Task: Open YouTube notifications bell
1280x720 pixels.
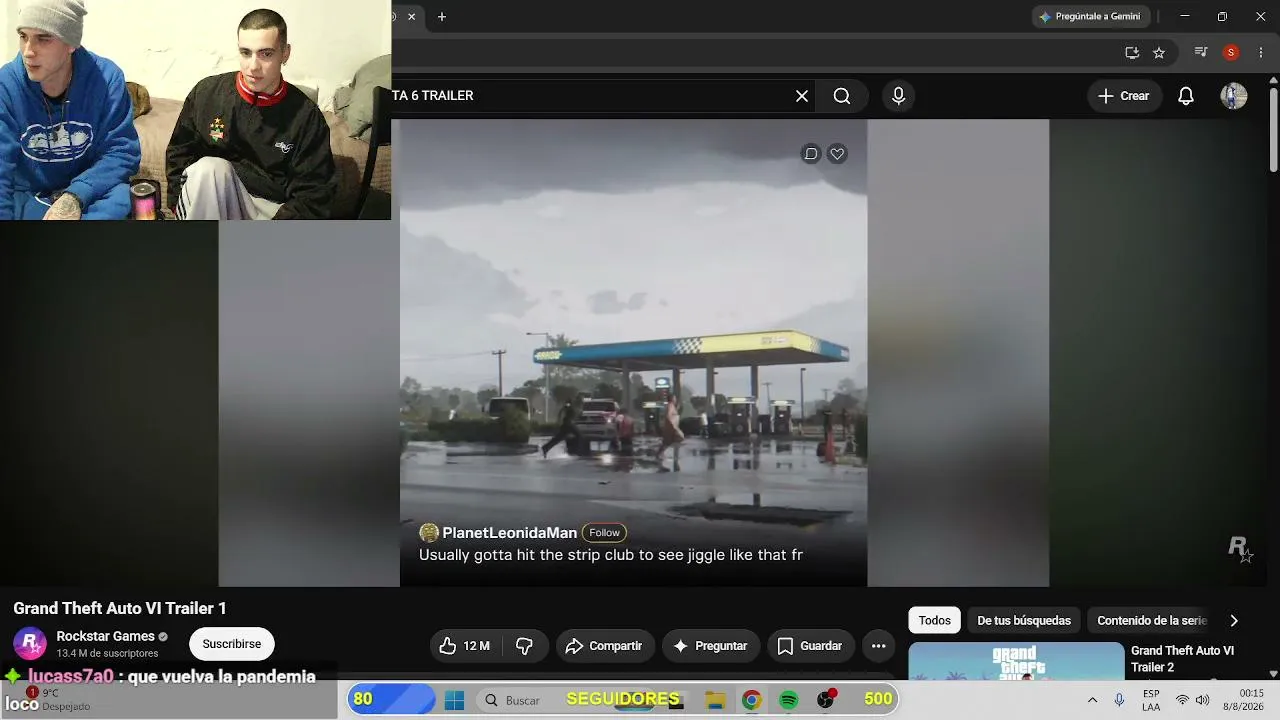Action: [1186, 96]
